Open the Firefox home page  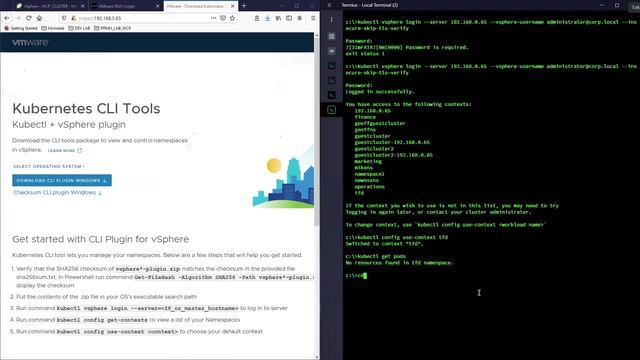[39, 18]
